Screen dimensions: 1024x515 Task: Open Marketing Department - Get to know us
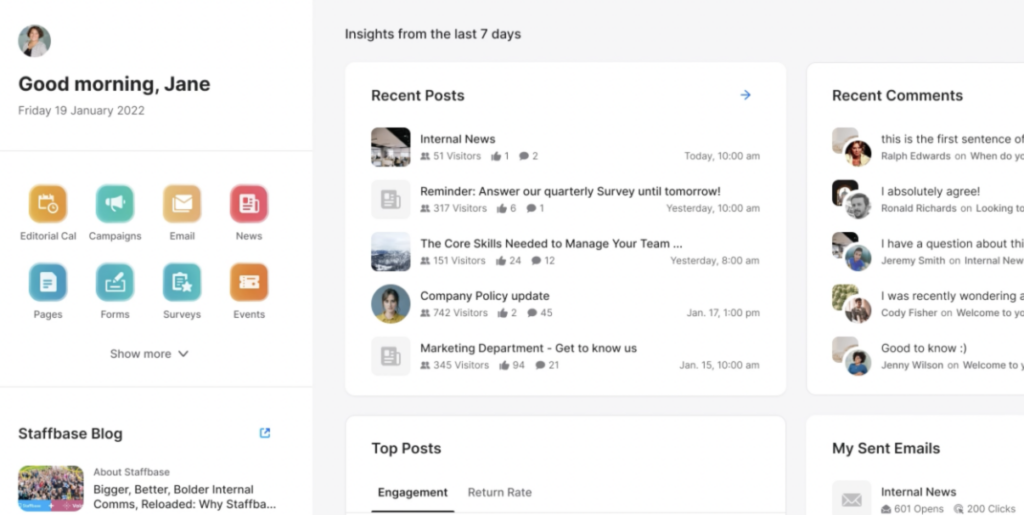coord(528,348)
